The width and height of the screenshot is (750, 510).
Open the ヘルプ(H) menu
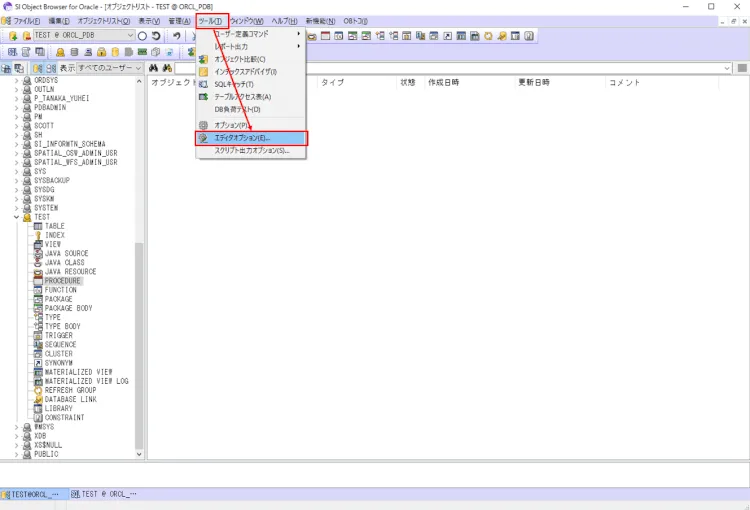tap(284, 21)
